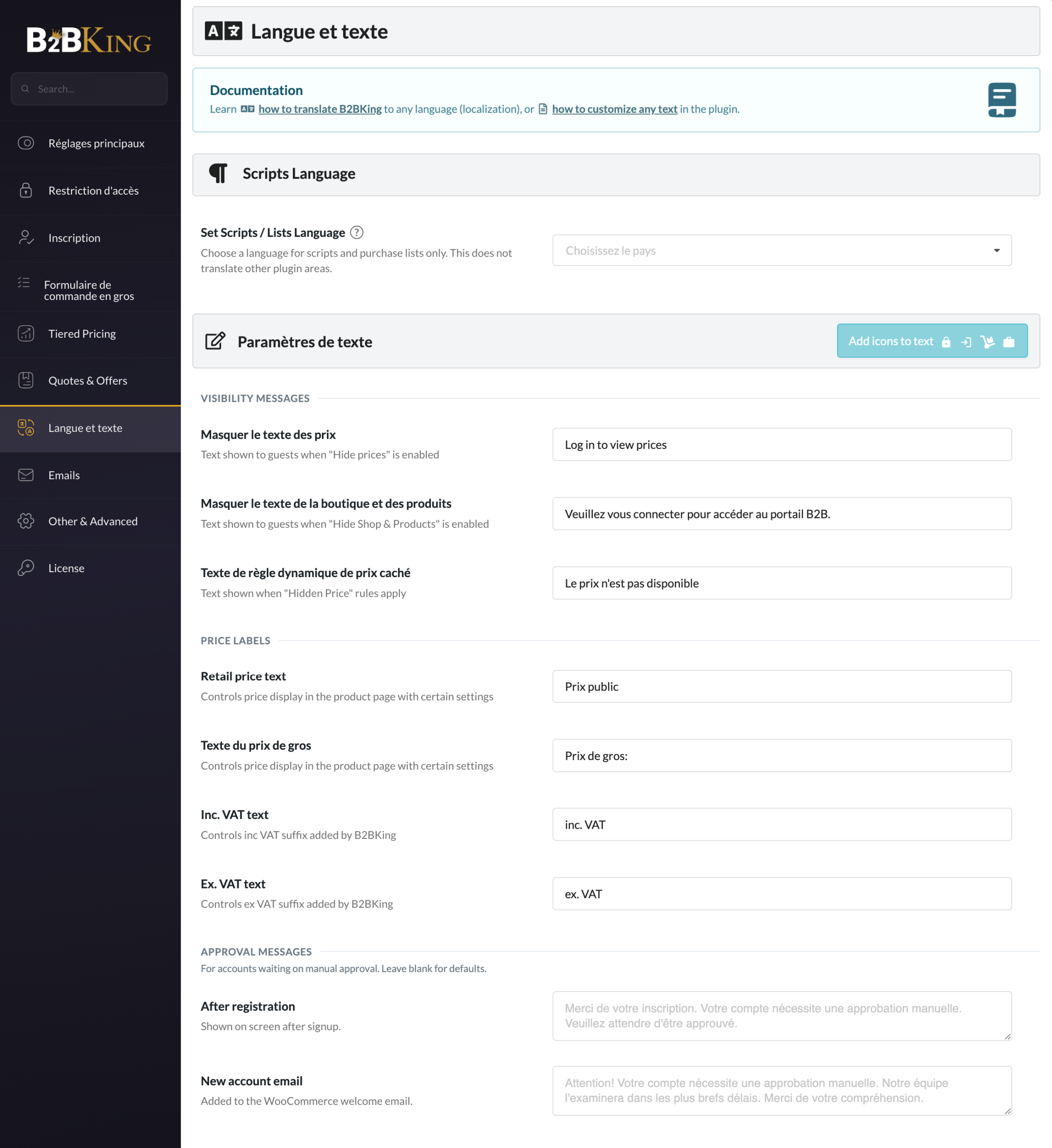Image resolution: width=1052 pixels, height=1148 pixels.
Task: Click Texte de règle dynamique label
Action: tap(305, 573)
